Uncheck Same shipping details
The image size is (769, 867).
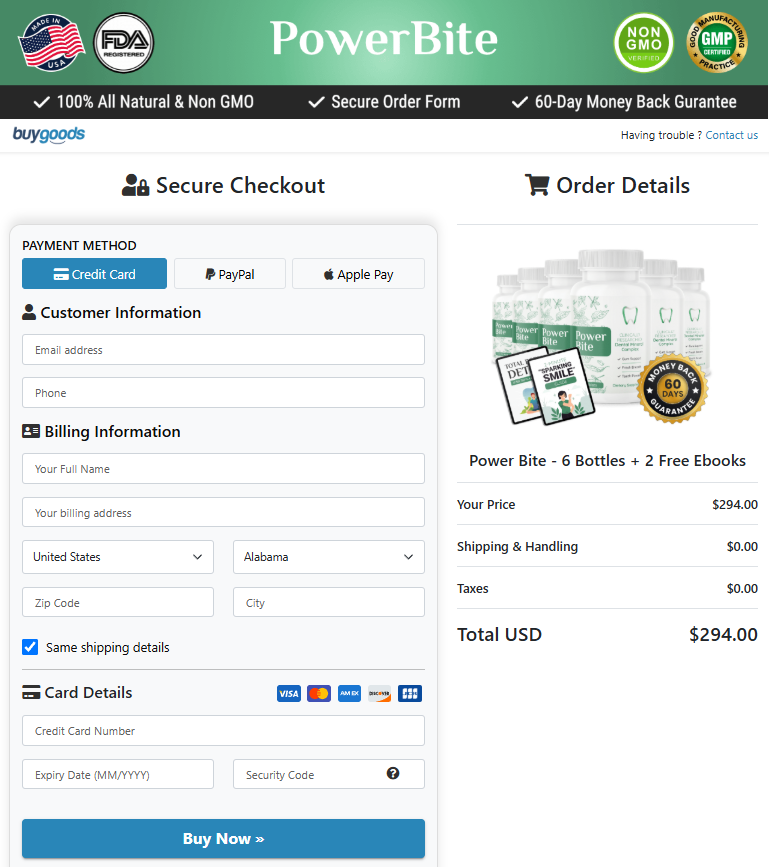tap(30, 647)
